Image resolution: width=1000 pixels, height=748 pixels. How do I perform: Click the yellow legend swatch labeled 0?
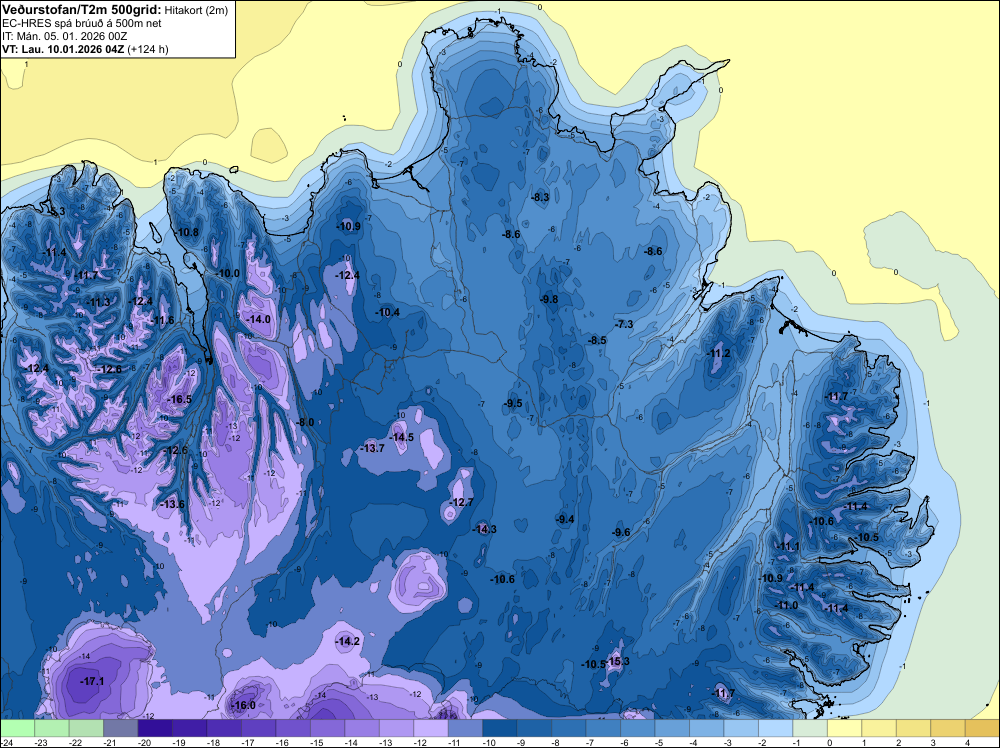point(844,728)
